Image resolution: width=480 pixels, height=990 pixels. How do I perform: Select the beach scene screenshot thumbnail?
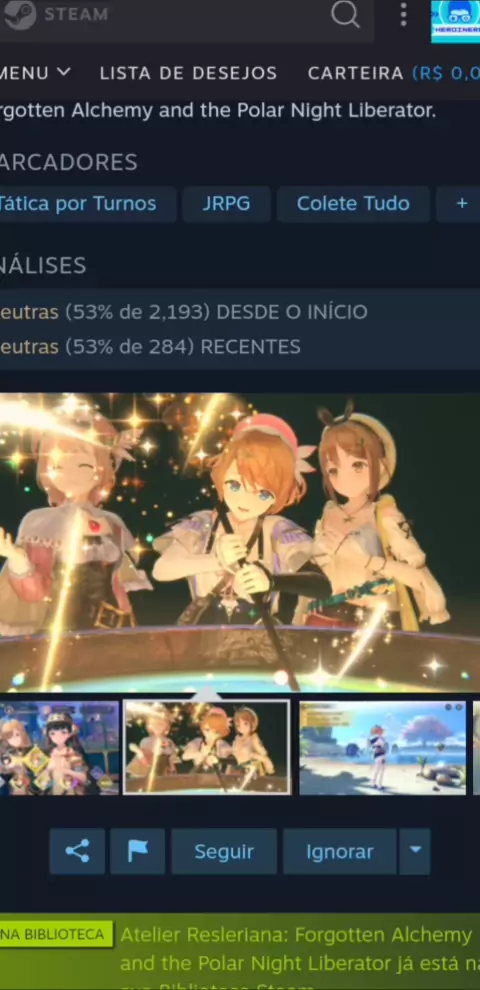[382, 748]
